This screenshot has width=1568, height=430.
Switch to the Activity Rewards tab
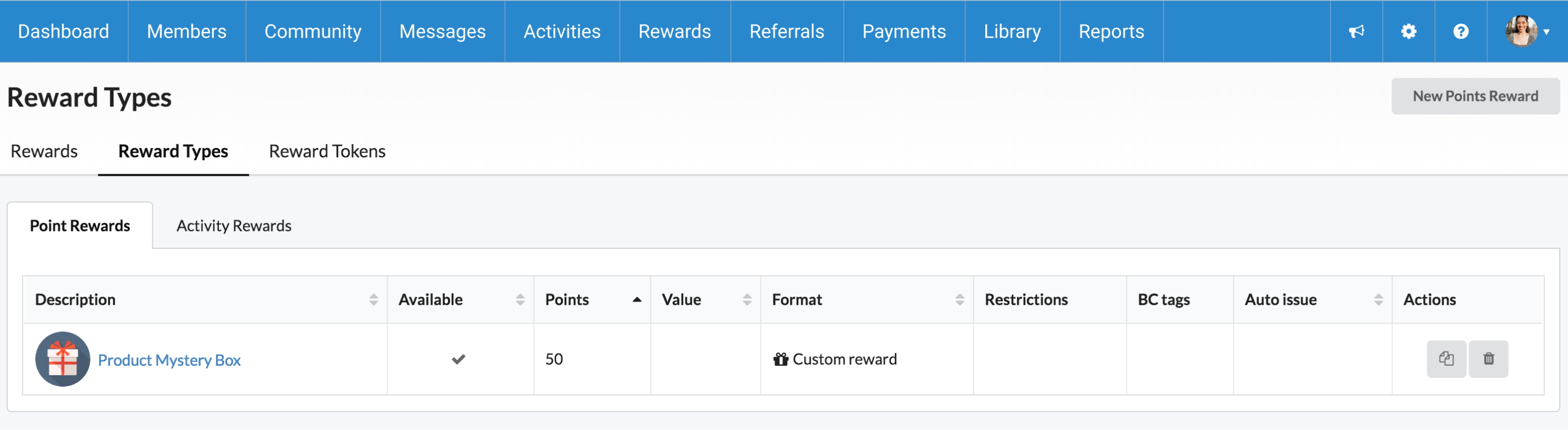click(234, 226)
